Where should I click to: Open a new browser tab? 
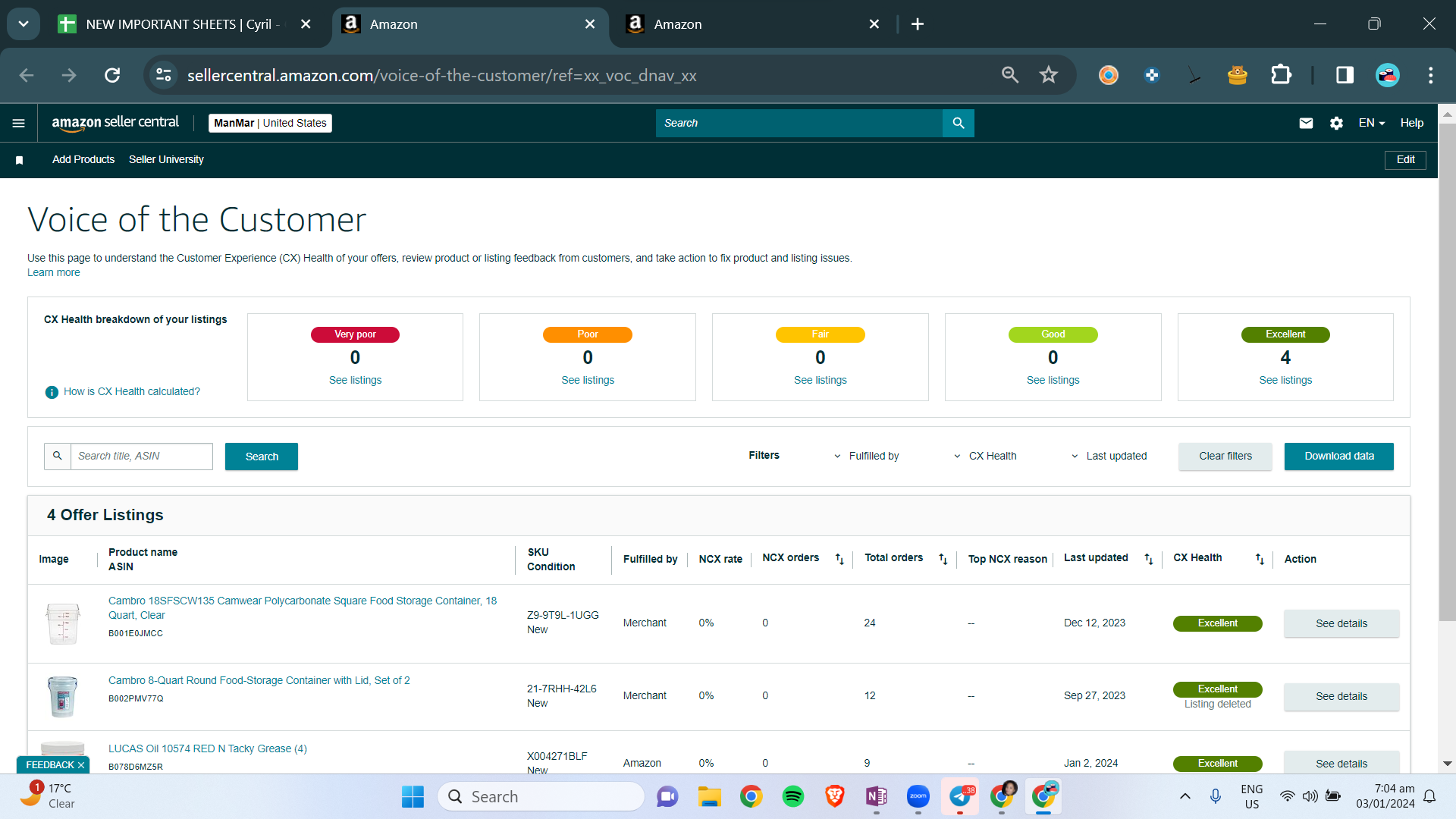click(918, 24)
